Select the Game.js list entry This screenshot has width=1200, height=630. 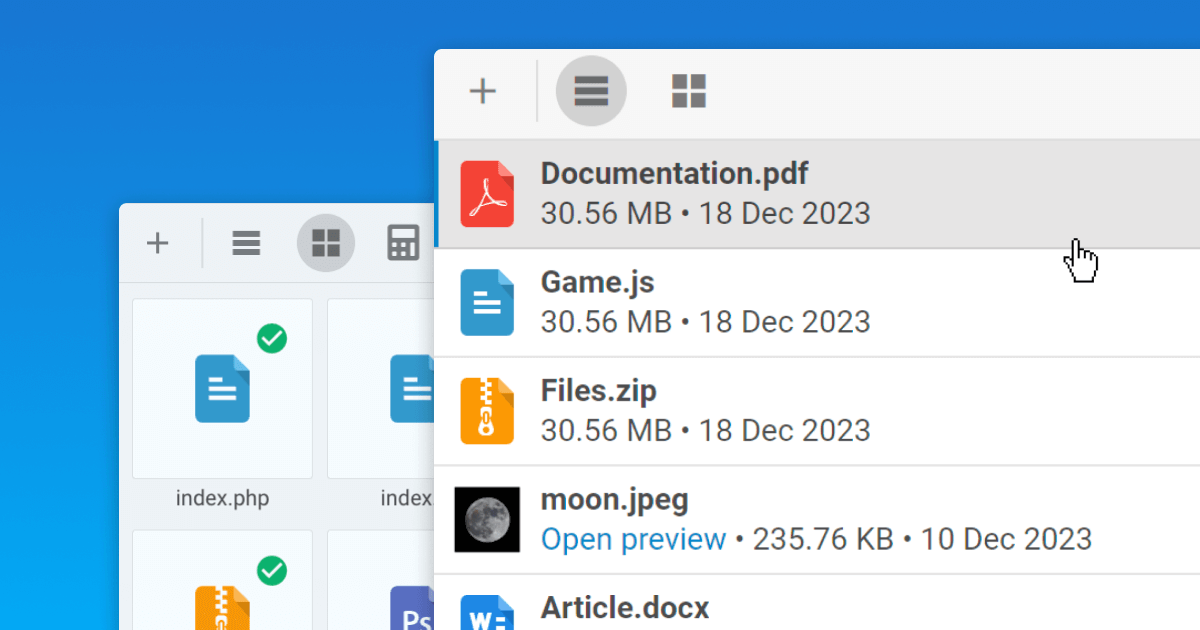pos(800,302)
